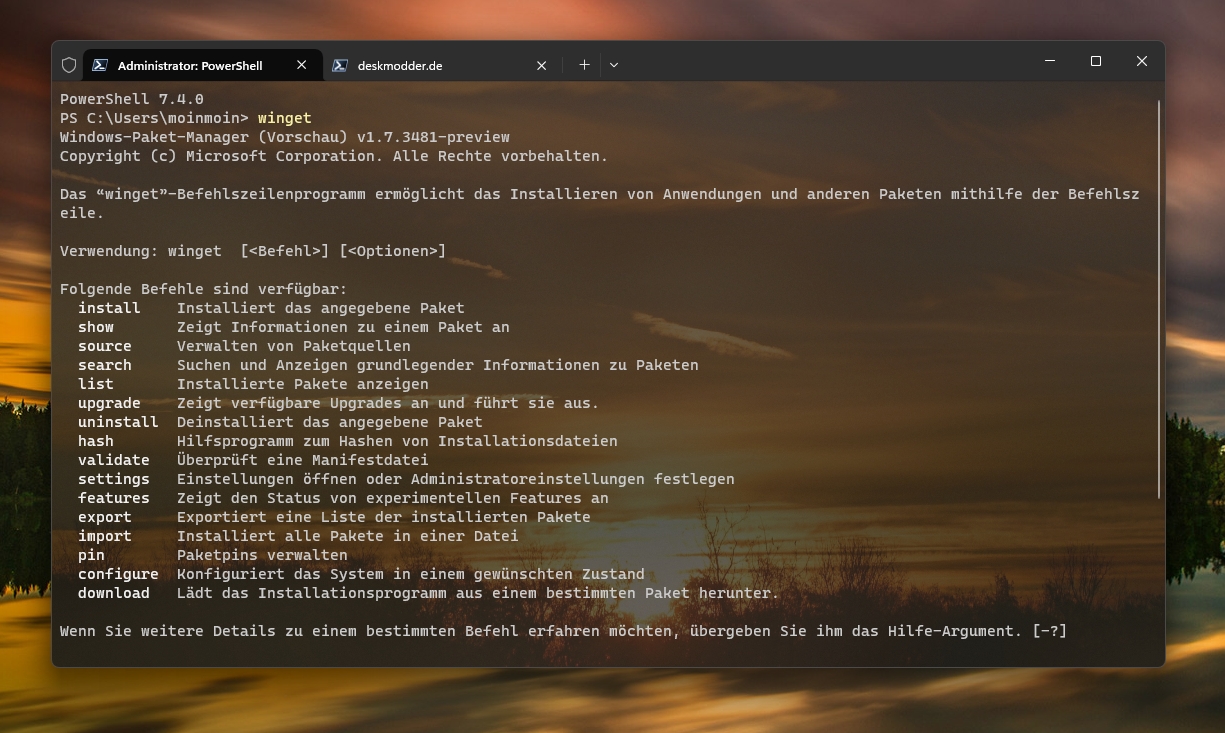Click the 'validate' command name
The image size is (1225, 733).
[114, 460]
